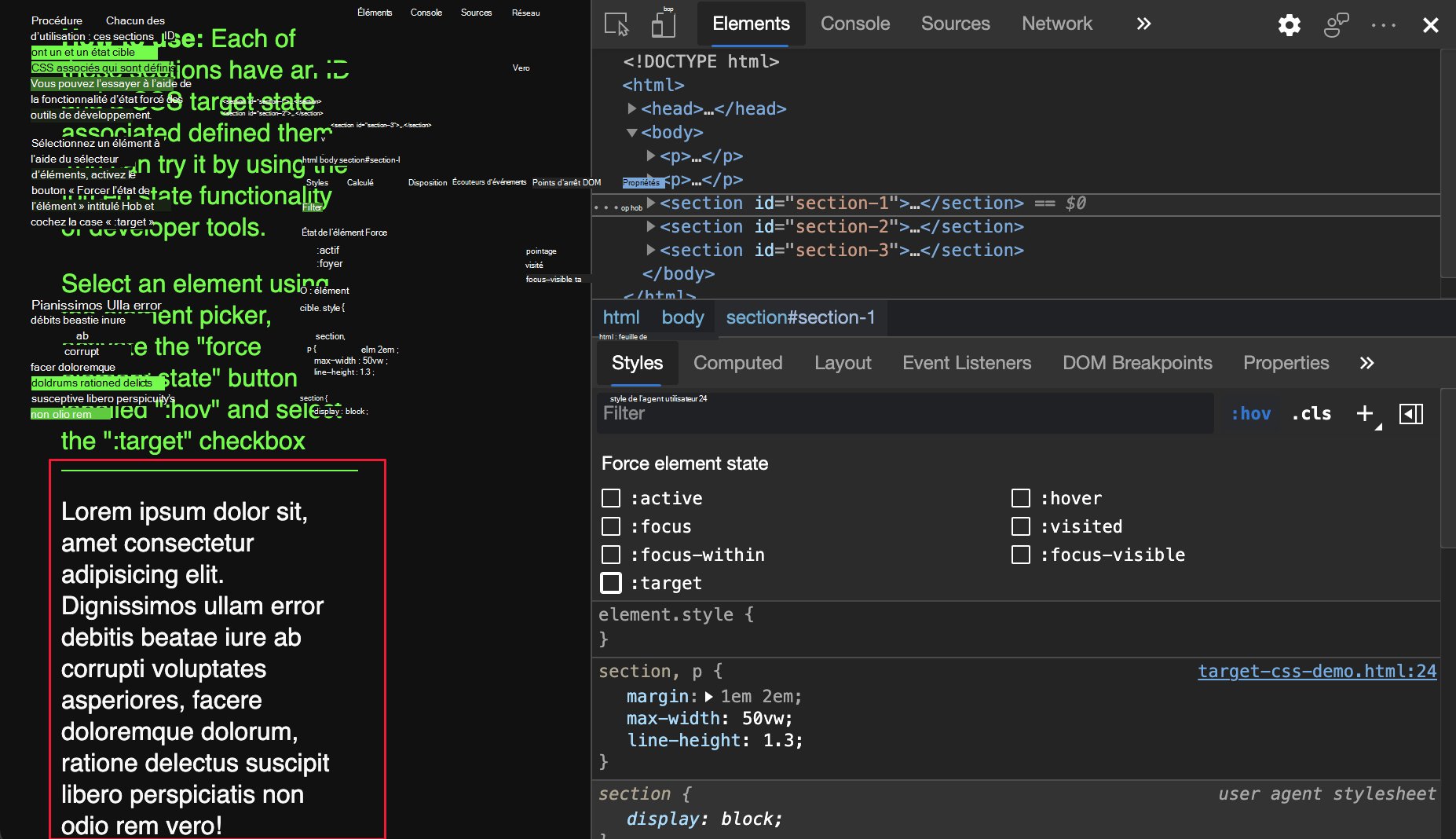Open the Network panel
This screenshot has width=1456, height=839.
click(1056, 24)
